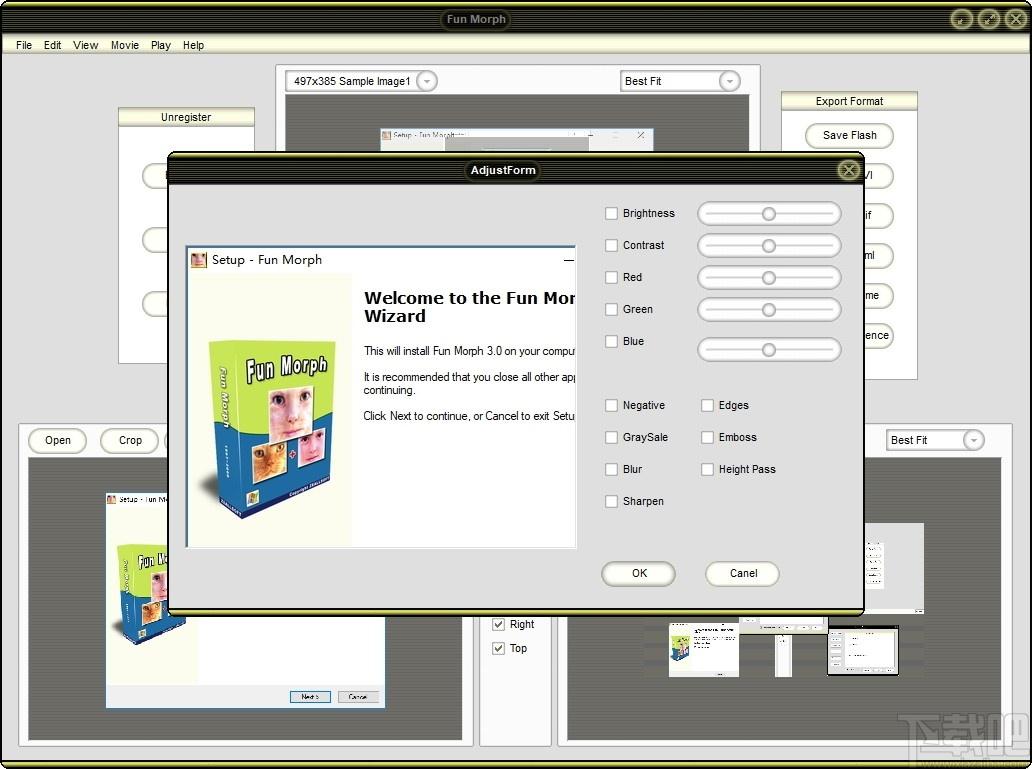This screenshot has width=1032, height=769.
Task: Click the Export Format panel header
Action: coord(849,101)
